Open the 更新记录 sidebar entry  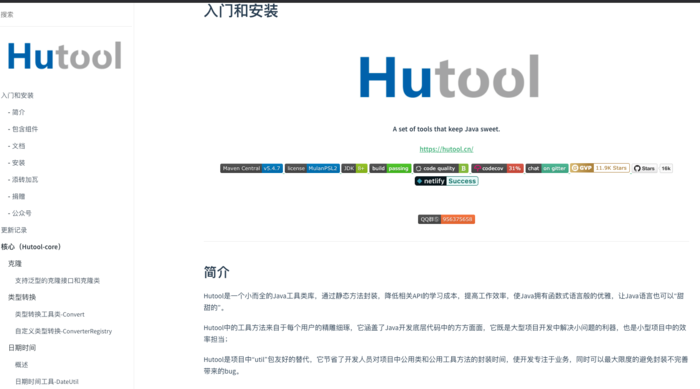(x=14, y=230)
